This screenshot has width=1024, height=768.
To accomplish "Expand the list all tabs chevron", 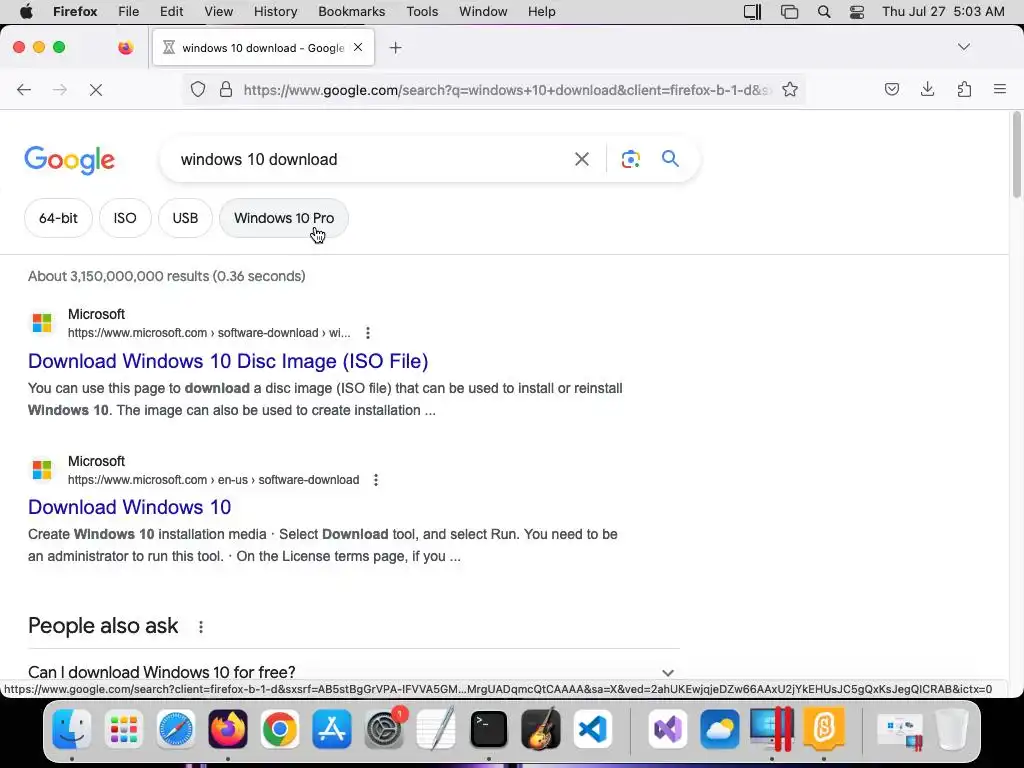I will point(964,47).
